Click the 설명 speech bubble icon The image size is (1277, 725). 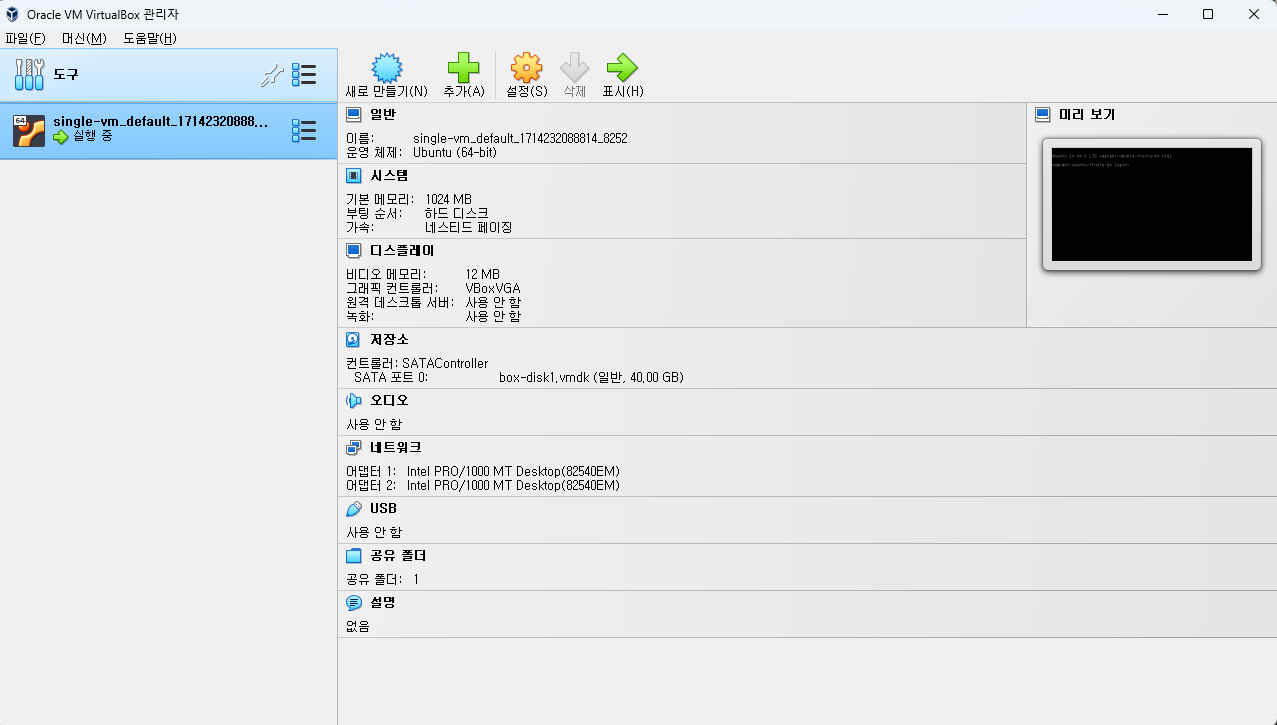(x=353, y=603)
